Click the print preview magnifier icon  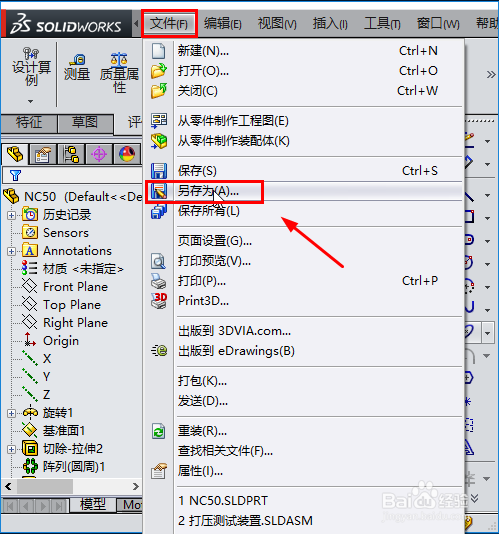159,261
